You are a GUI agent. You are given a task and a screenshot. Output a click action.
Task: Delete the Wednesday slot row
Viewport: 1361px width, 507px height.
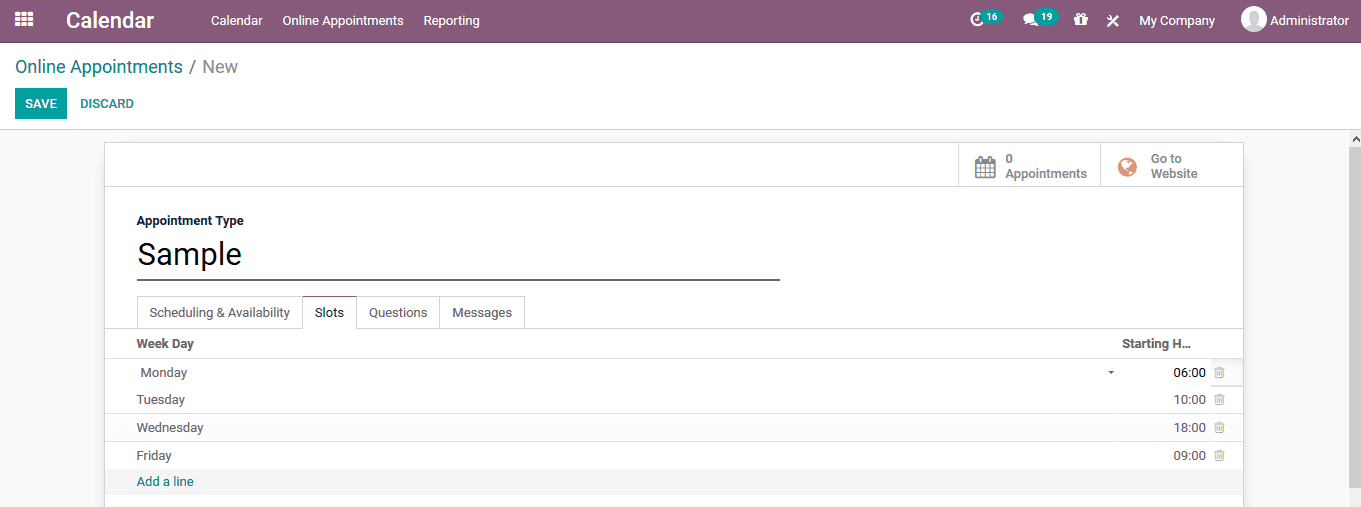(x=1219, y=428)
